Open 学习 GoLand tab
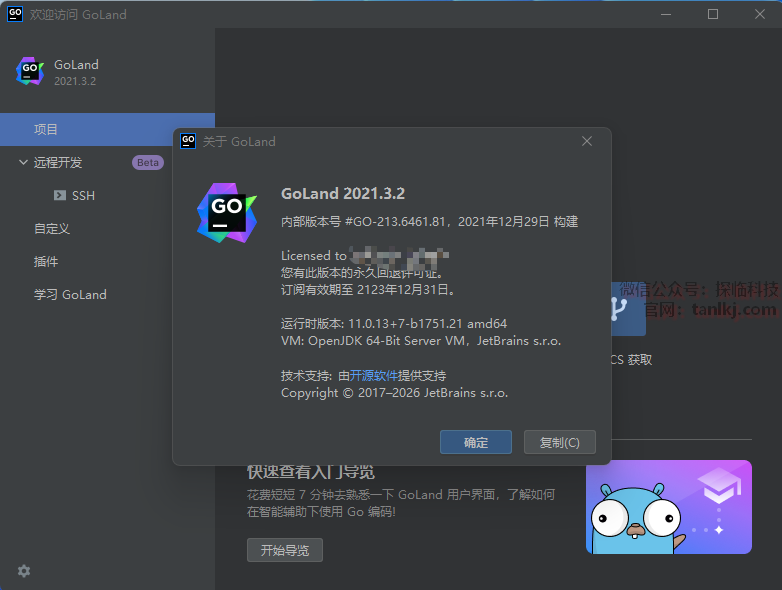This screenshot has width=782, height=590. tap(70, 295)
